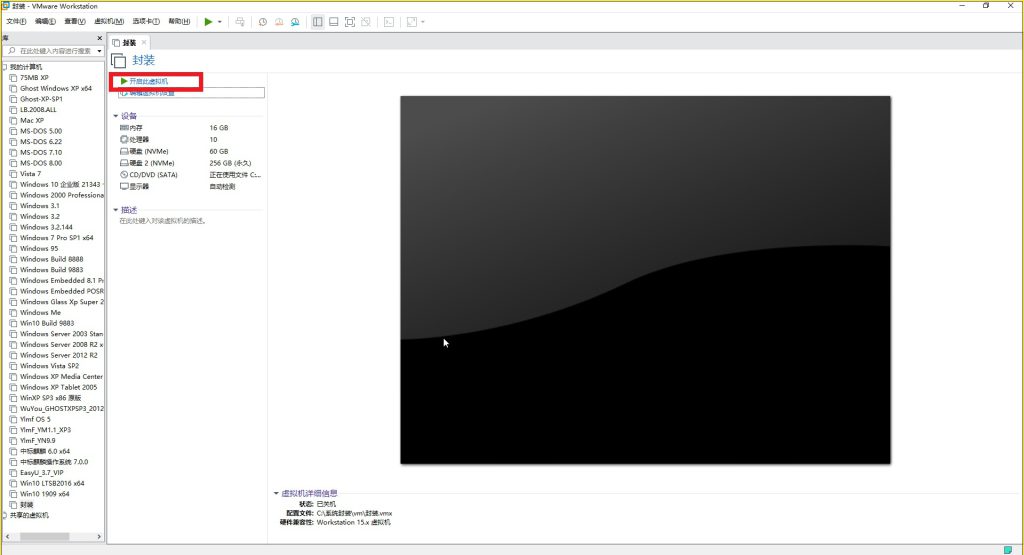Image resolution: width=1024 pixels, height=555 pixels.
Task: Open the snapshot manager icon
Action: 296,21
